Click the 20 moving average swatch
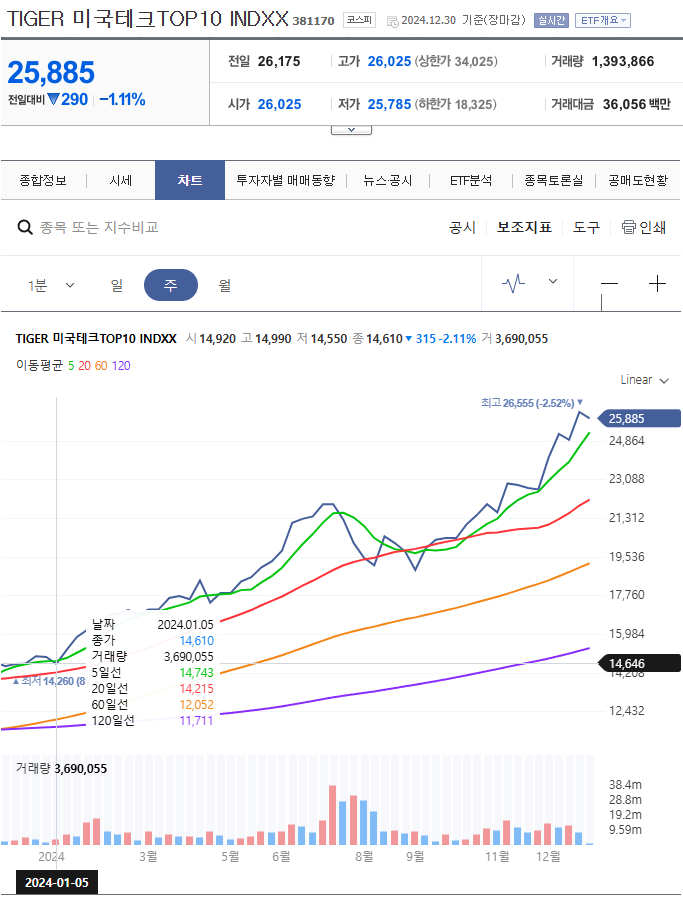The image size is (683, 897). pyautogui.click(x=84, y=366)
